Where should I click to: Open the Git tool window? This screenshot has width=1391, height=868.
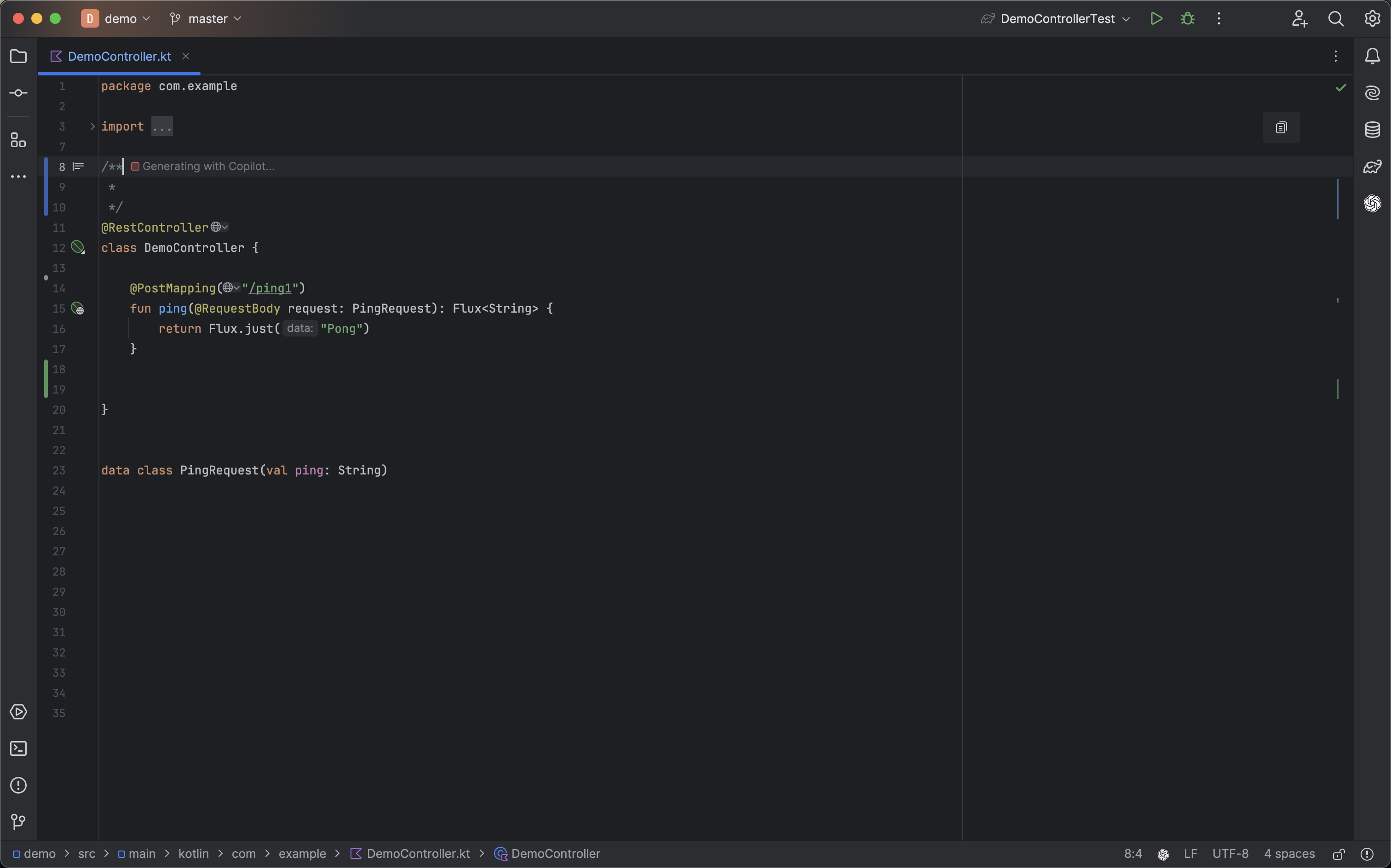click(x=18, y=822)
